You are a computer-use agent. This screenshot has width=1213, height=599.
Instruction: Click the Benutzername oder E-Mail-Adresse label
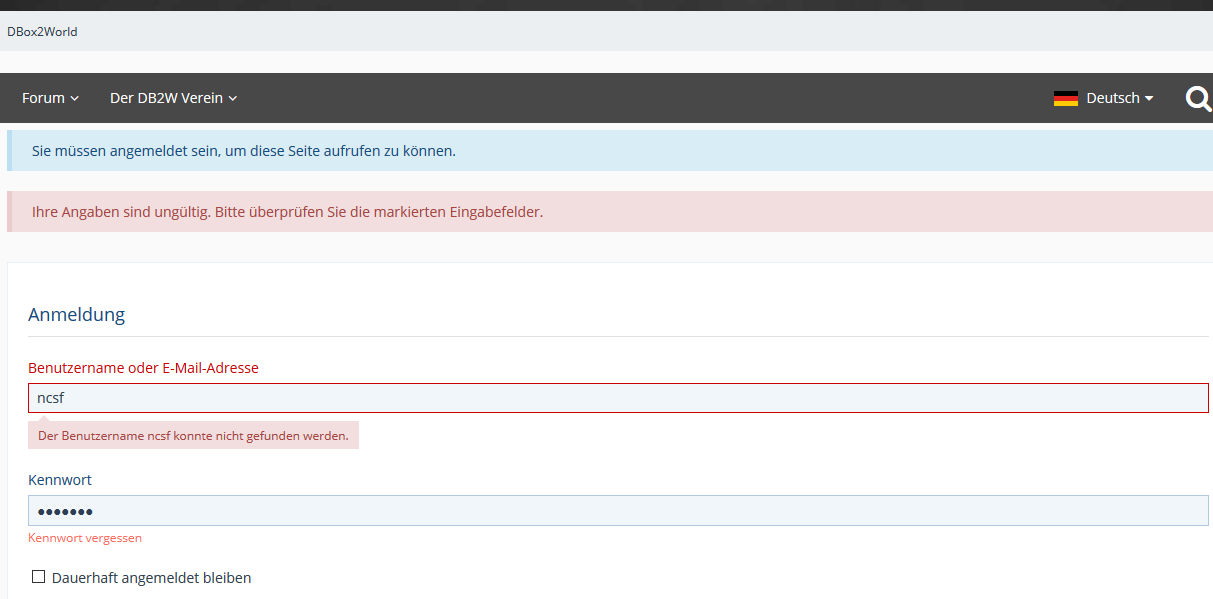143,368
